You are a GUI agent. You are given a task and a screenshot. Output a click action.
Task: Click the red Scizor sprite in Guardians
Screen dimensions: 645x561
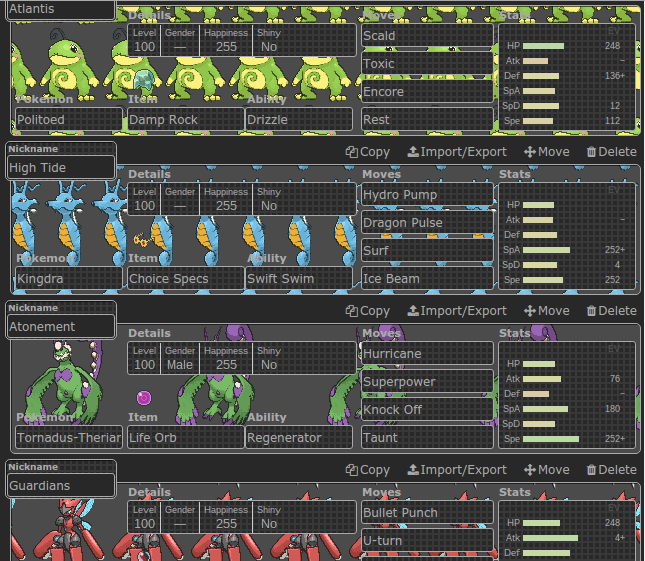click(68, 531)
